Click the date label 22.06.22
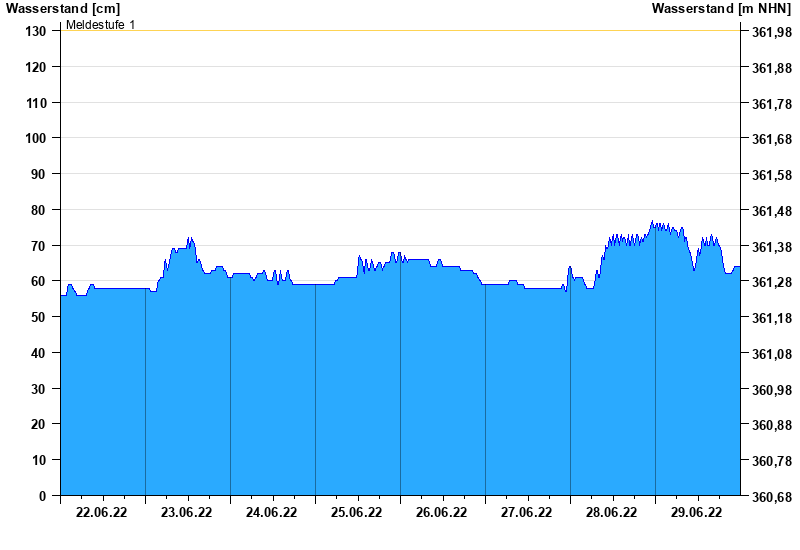Viewport: 800px width, 550px height. (x=102, y=512)
